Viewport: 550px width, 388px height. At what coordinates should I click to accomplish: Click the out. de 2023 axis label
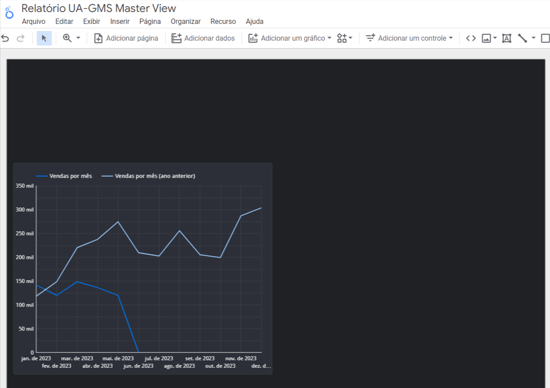(x=220, y=366)
